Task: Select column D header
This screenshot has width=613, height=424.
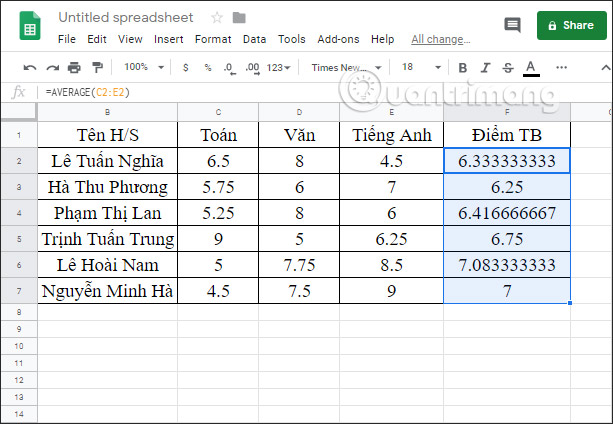Action: click(299, 112)
